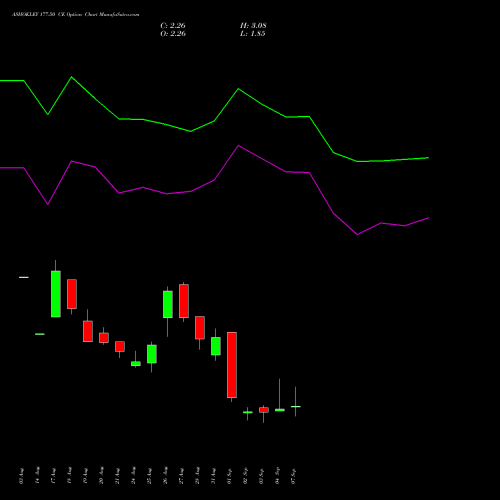
Task: Select the red candle for 18 Aug
Action: (72, 294)
